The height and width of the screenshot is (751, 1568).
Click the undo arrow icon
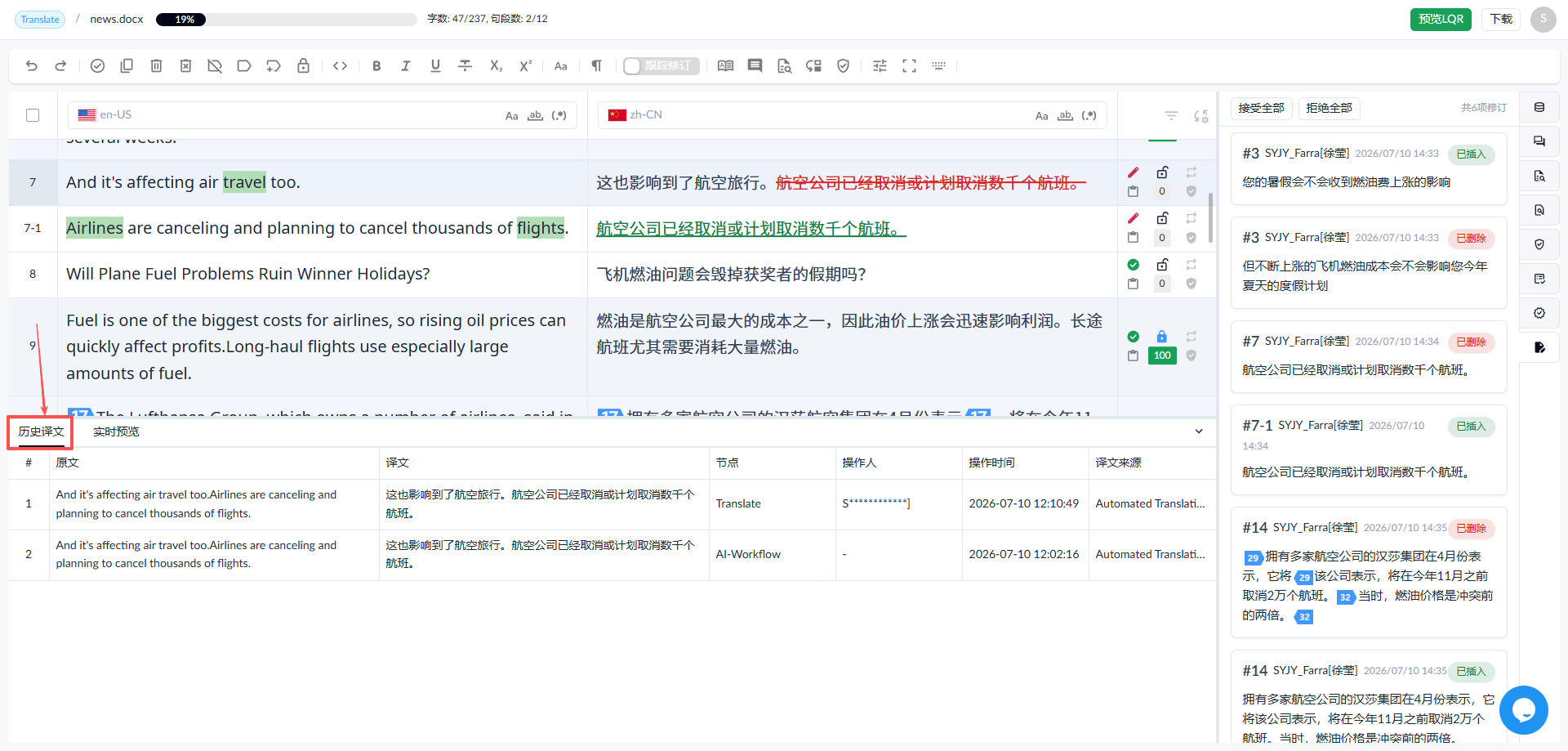point(31,66)
